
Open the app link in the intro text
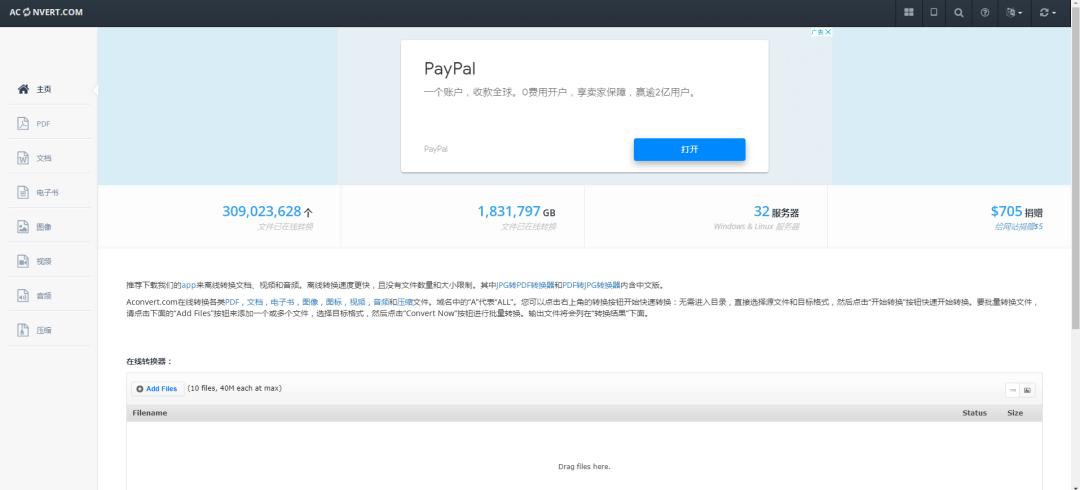[189, 285]
